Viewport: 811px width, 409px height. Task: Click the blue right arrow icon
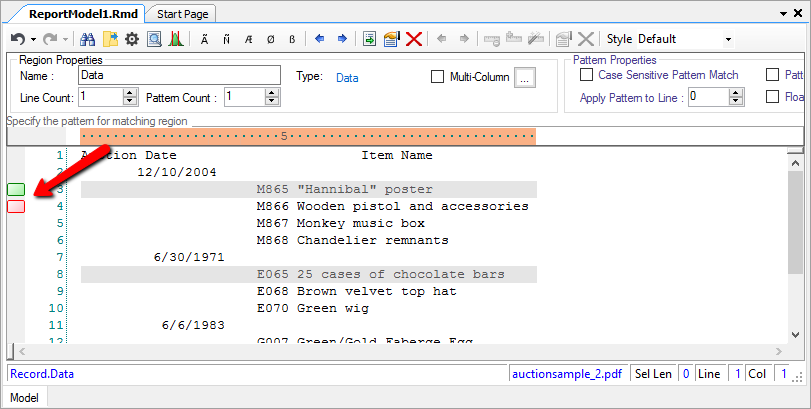(342, 39)
